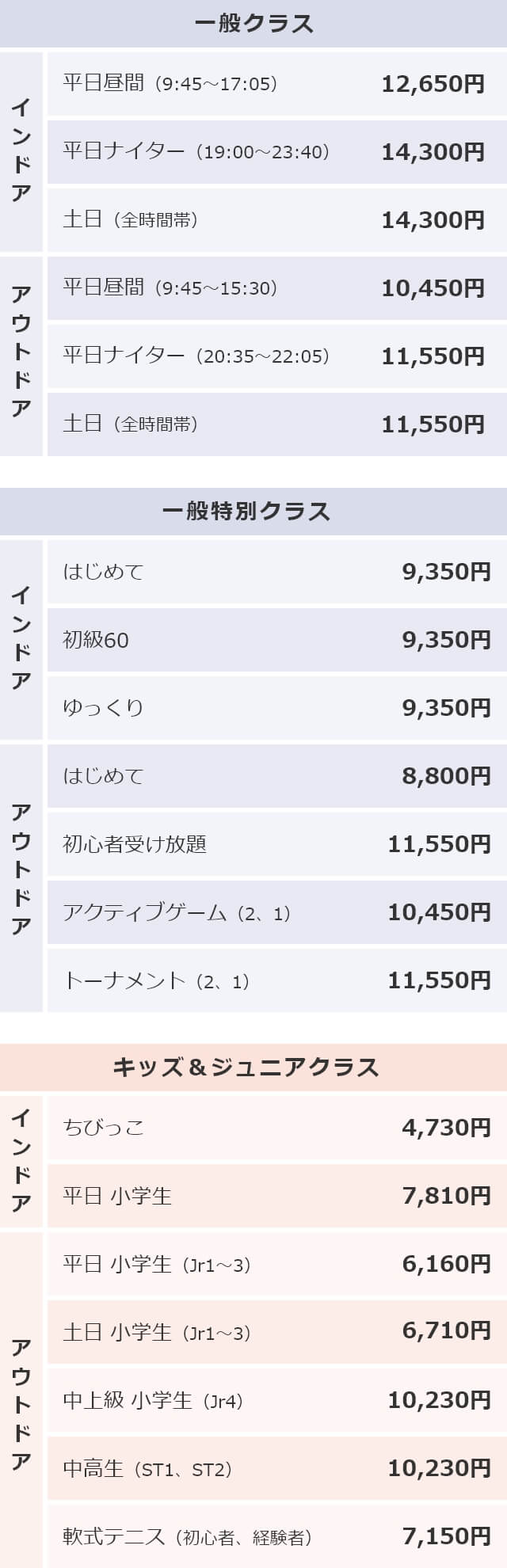Select the 初心者受け放題 row
Viewport: 507px width, 1568px height.
click(277, 843)
